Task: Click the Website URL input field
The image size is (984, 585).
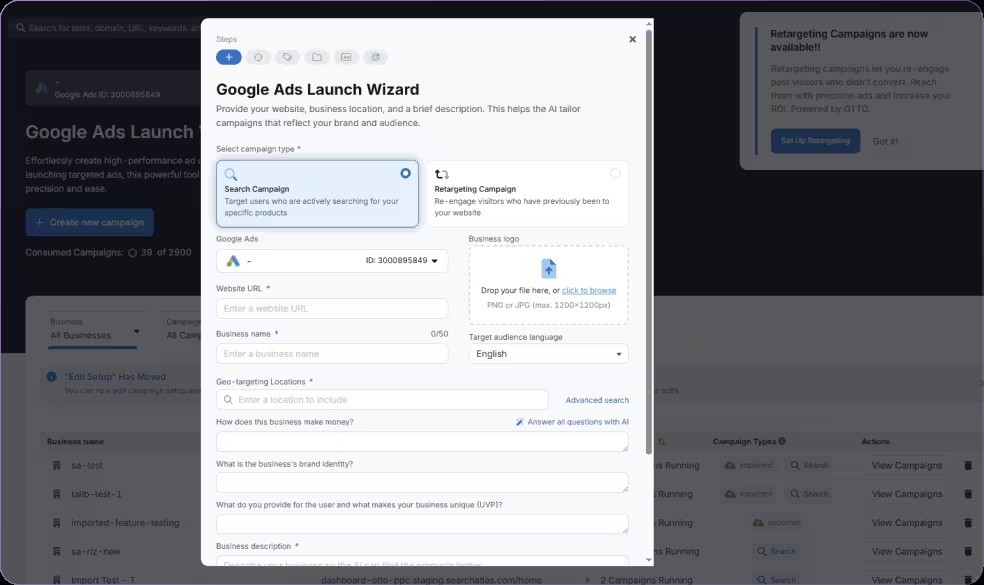Action: pyautogui.click(x=332, y=308)
